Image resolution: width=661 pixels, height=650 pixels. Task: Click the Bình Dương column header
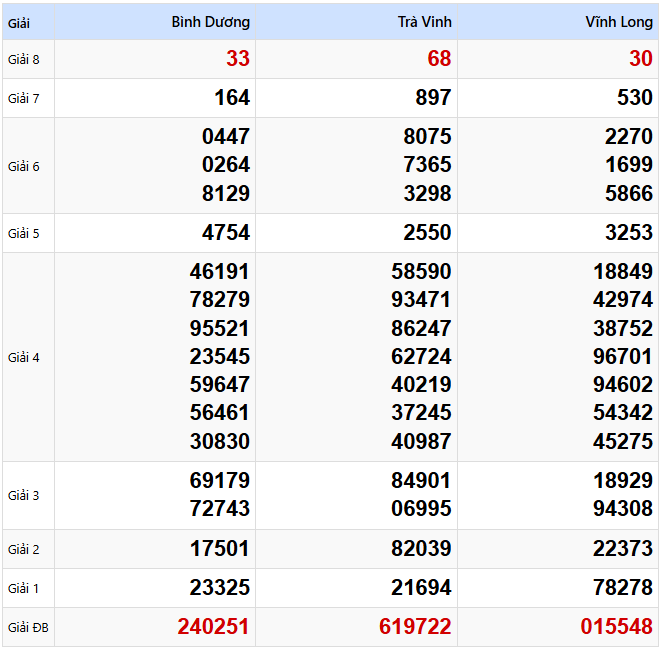[210, 21]
